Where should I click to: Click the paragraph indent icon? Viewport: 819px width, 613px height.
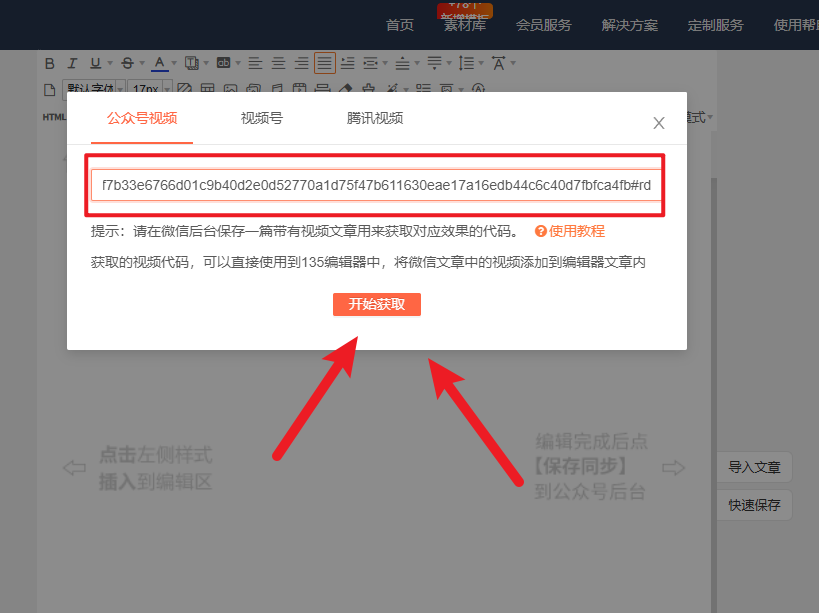pos(370,64)
